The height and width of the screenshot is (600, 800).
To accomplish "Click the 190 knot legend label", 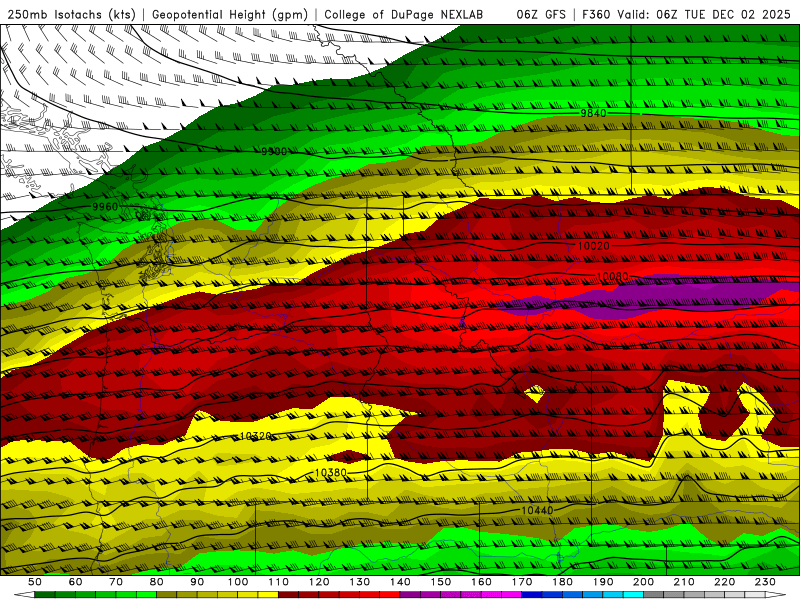I will [x=603, y=582].
